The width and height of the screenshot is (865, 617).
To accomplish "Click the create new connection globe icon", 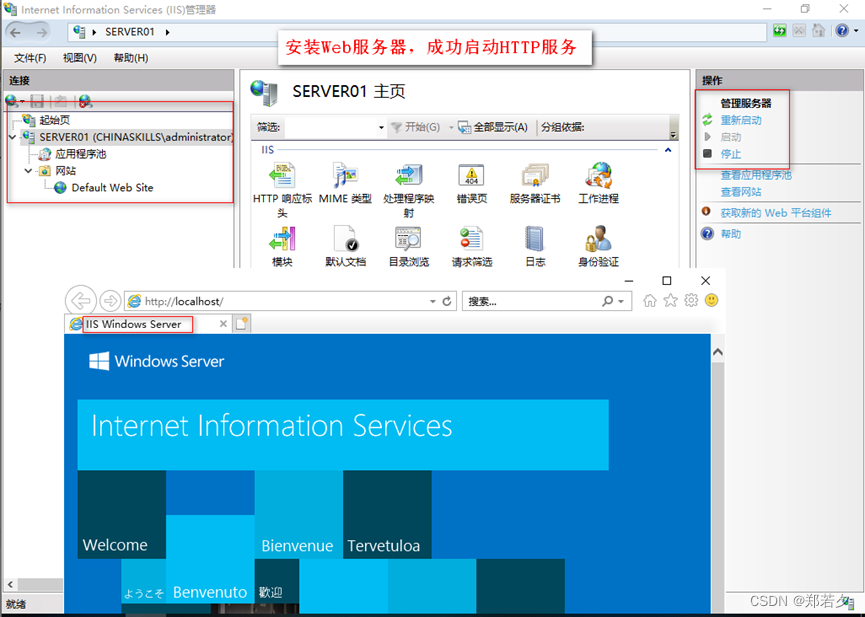I will point(11,101).
